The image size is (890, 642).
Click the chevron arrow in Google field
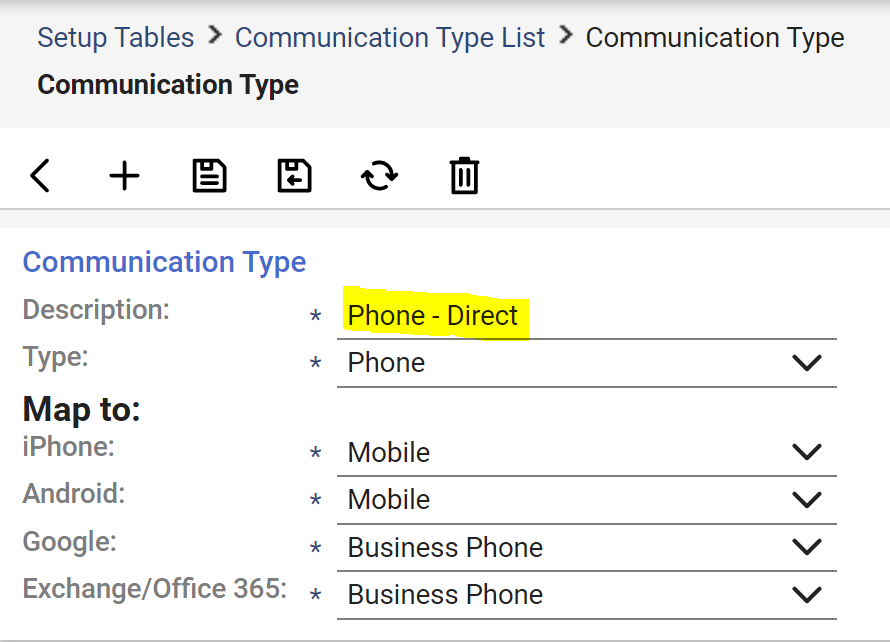(807, 547)
